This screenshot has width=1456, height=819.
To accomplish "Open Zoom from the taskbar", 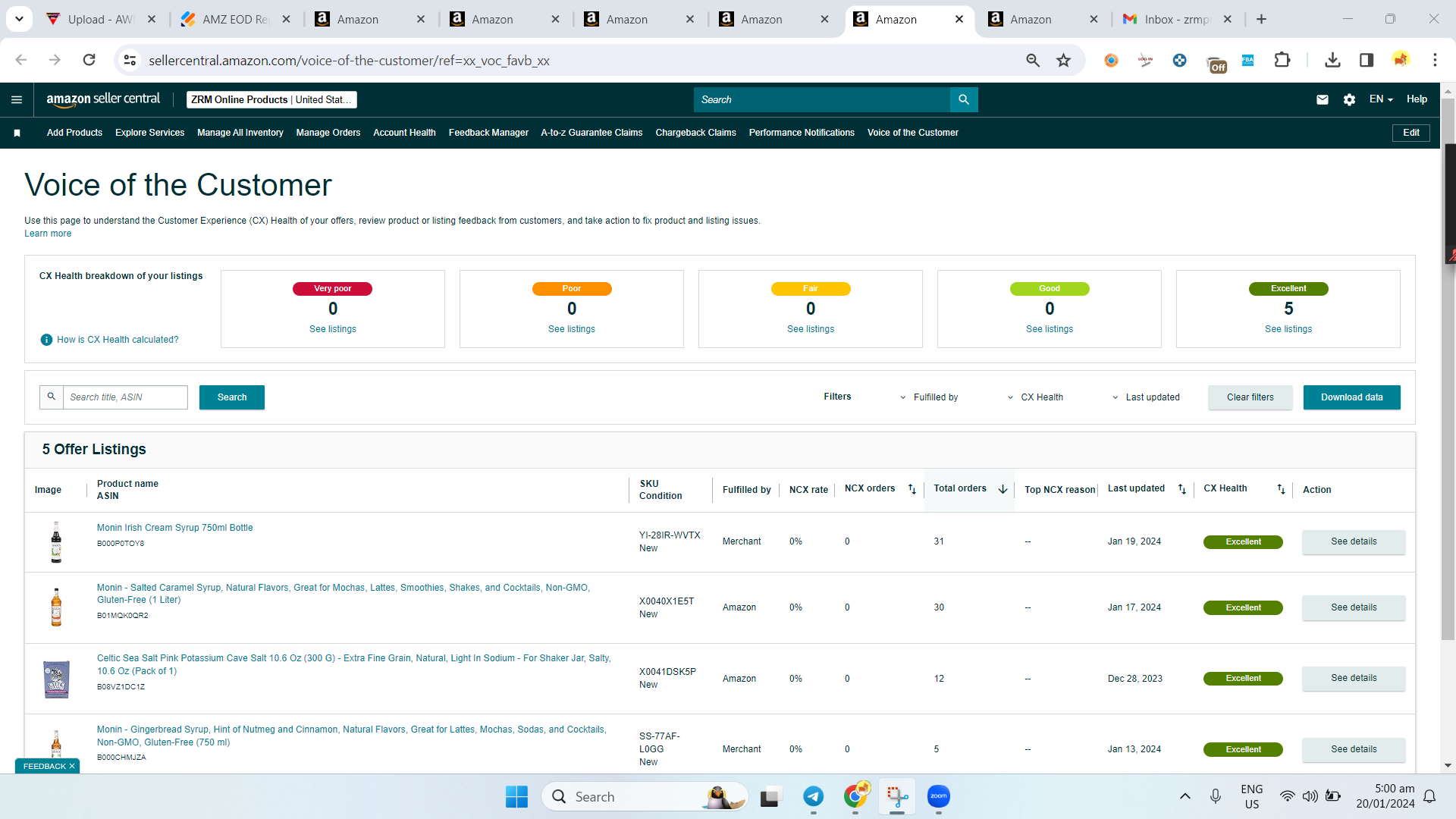I will (939, 796).
